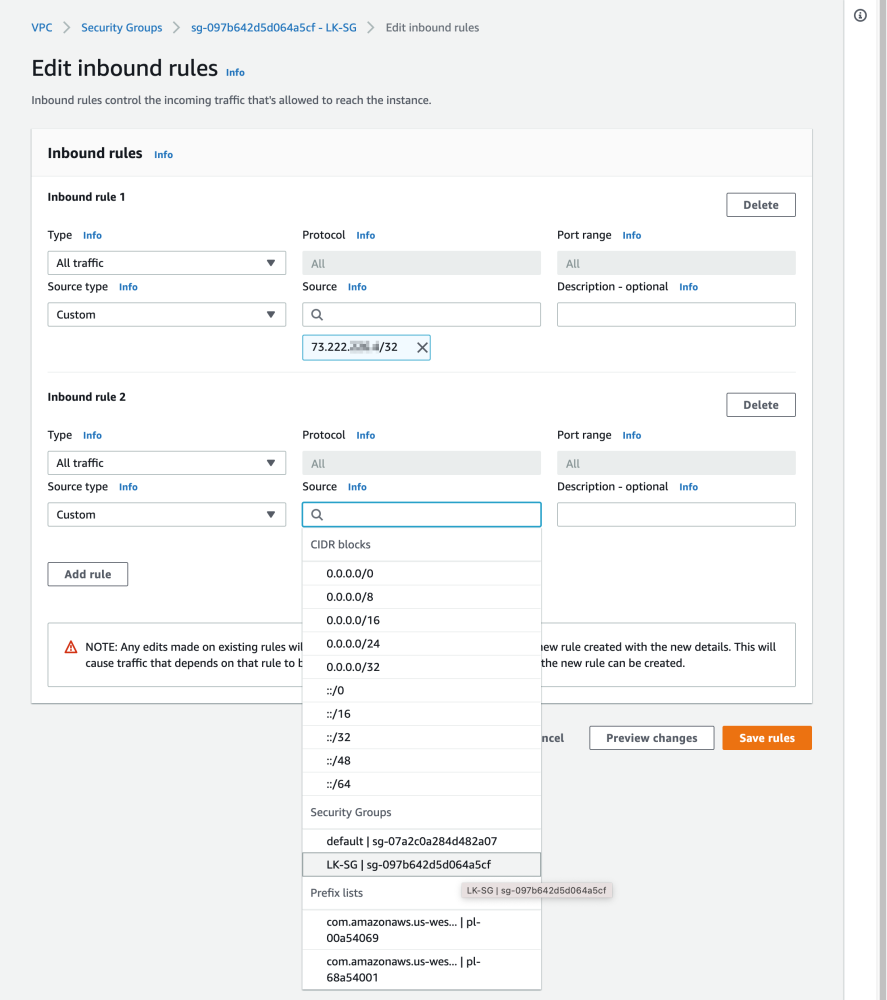887x1000 pixels.
Task: Open Type dropdown for inbound rule 1
Action: pos(167,263)
